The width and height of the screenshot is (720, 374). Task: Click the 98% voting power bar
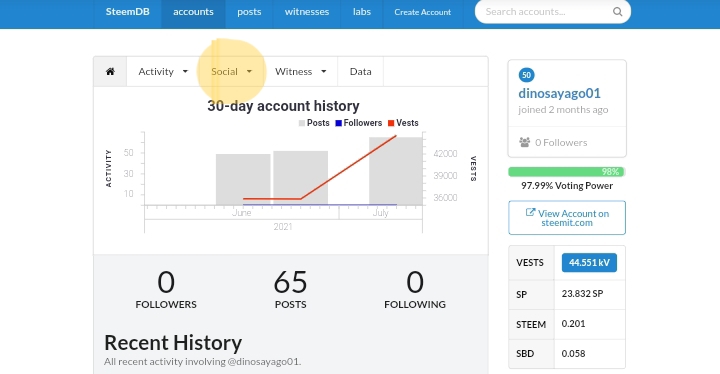(566, 172)
